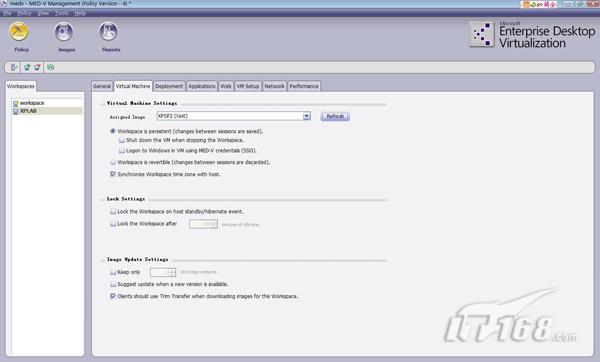Click the remove workspace toolbar icon
600x362 pixels.
pyautogui.click(x=37, y=67)
